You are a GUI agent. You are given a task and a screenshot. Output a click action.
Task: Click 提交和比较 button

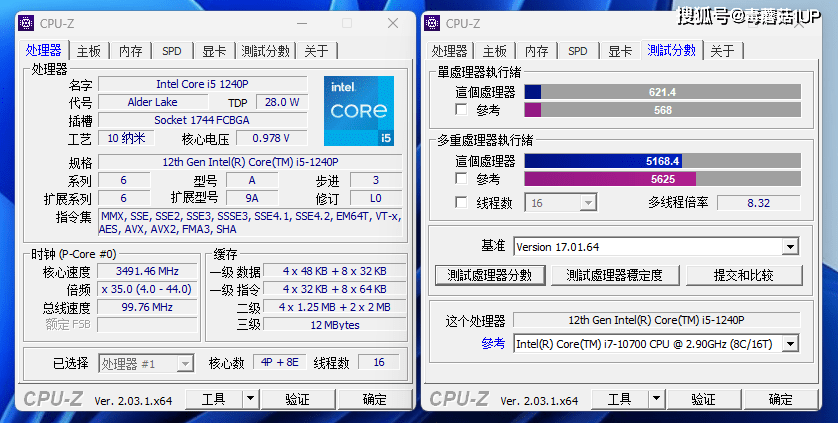tap(743, 275)
